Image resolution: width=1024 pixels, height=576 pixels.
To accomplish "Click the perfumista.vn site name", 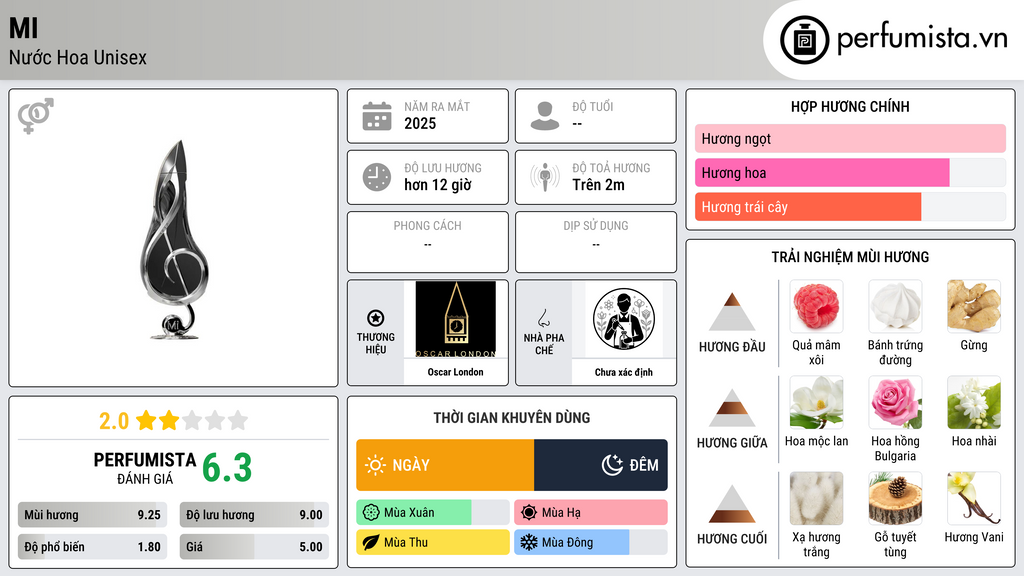I will click(x=923, y=38).
